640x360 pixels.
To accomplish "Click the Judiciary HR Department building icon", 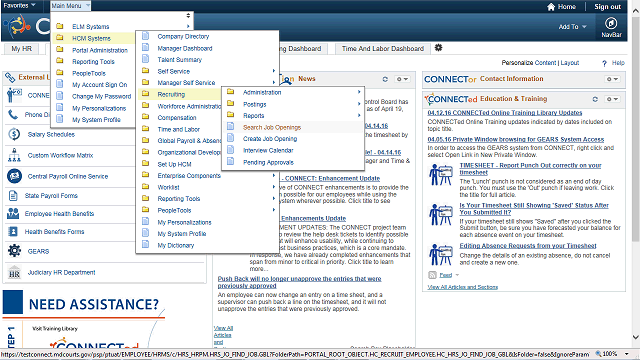I will (14, 272).
